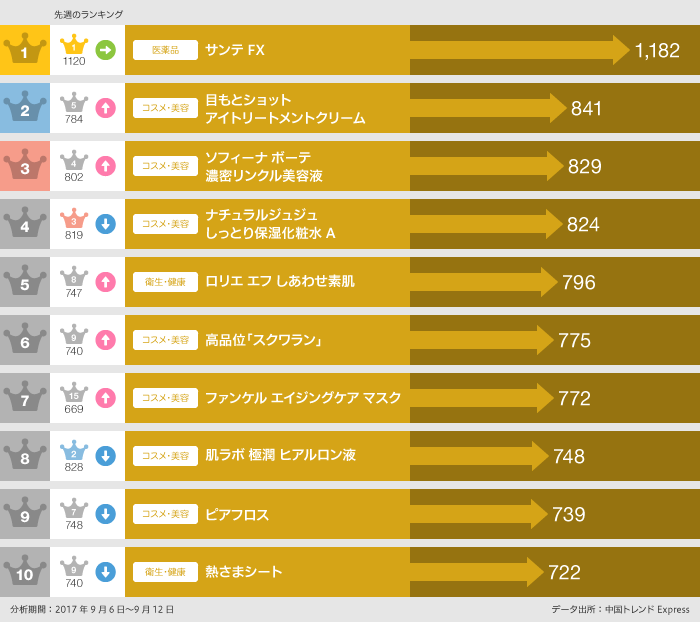Image resolution: width=700 pixels, height=622 pixels.
Task: Open the サンテ FX product name
Action: (x=235, y=50)
